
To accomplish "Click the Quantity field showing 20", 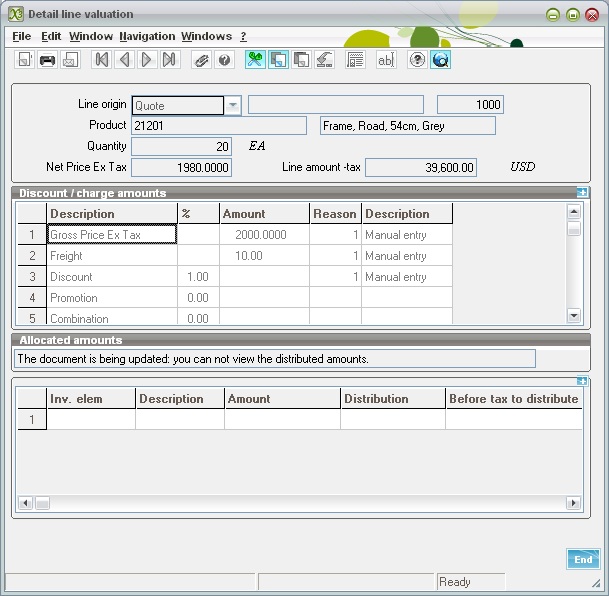I will (x=182, y=146).
